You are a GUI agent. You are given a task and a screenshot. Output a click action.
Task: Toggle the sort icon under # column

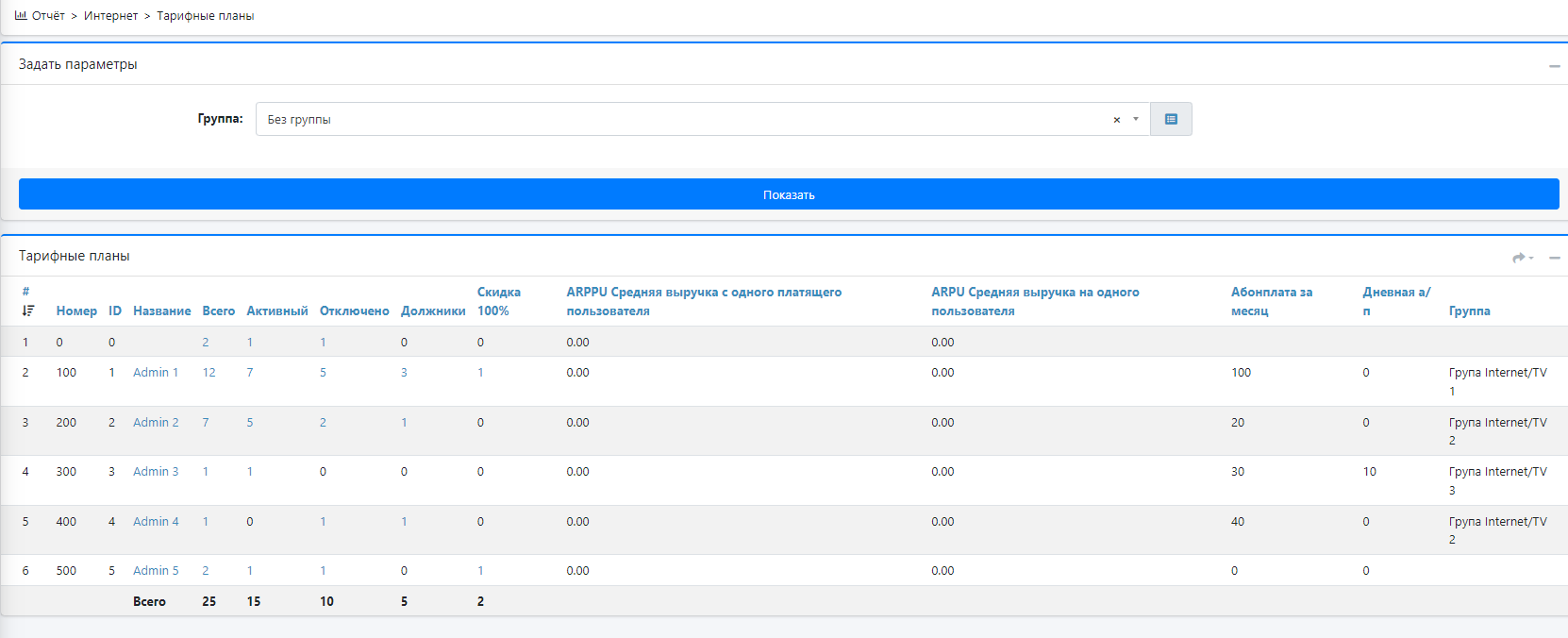point(27,311)
